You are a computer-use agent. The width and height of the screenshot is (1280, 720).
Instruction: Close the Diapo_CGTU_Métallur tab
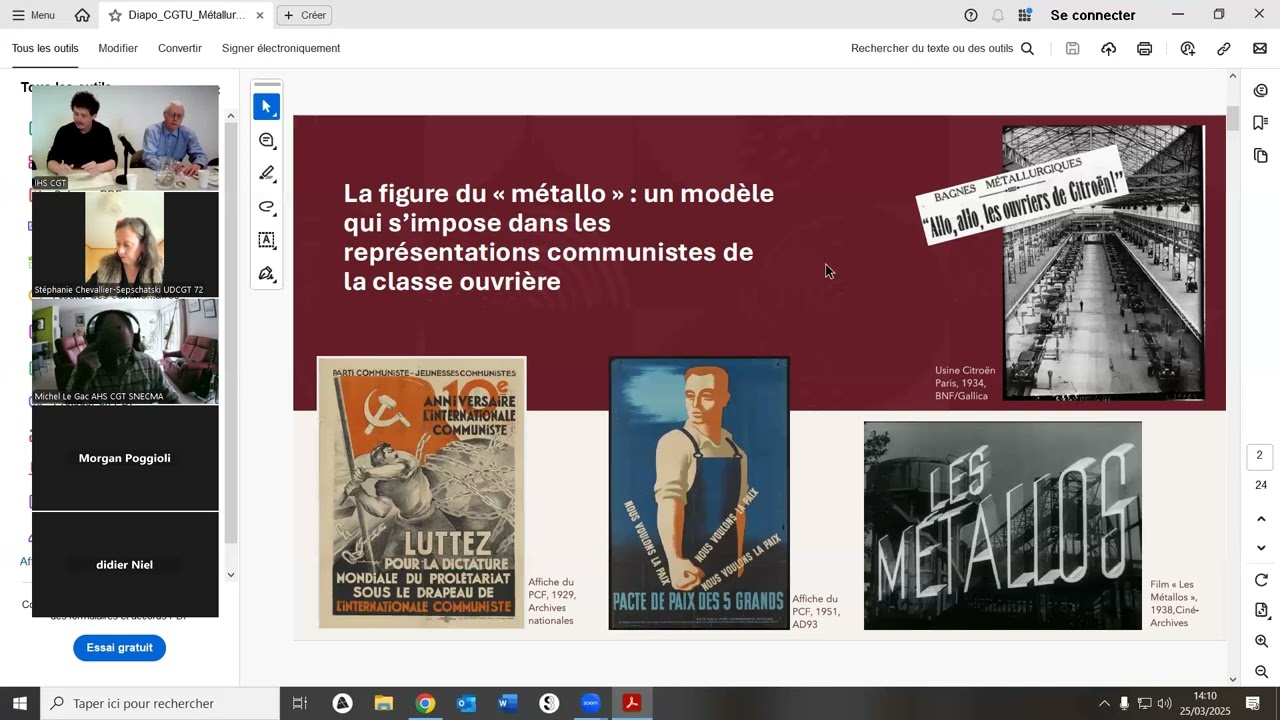tap(260, 15)
